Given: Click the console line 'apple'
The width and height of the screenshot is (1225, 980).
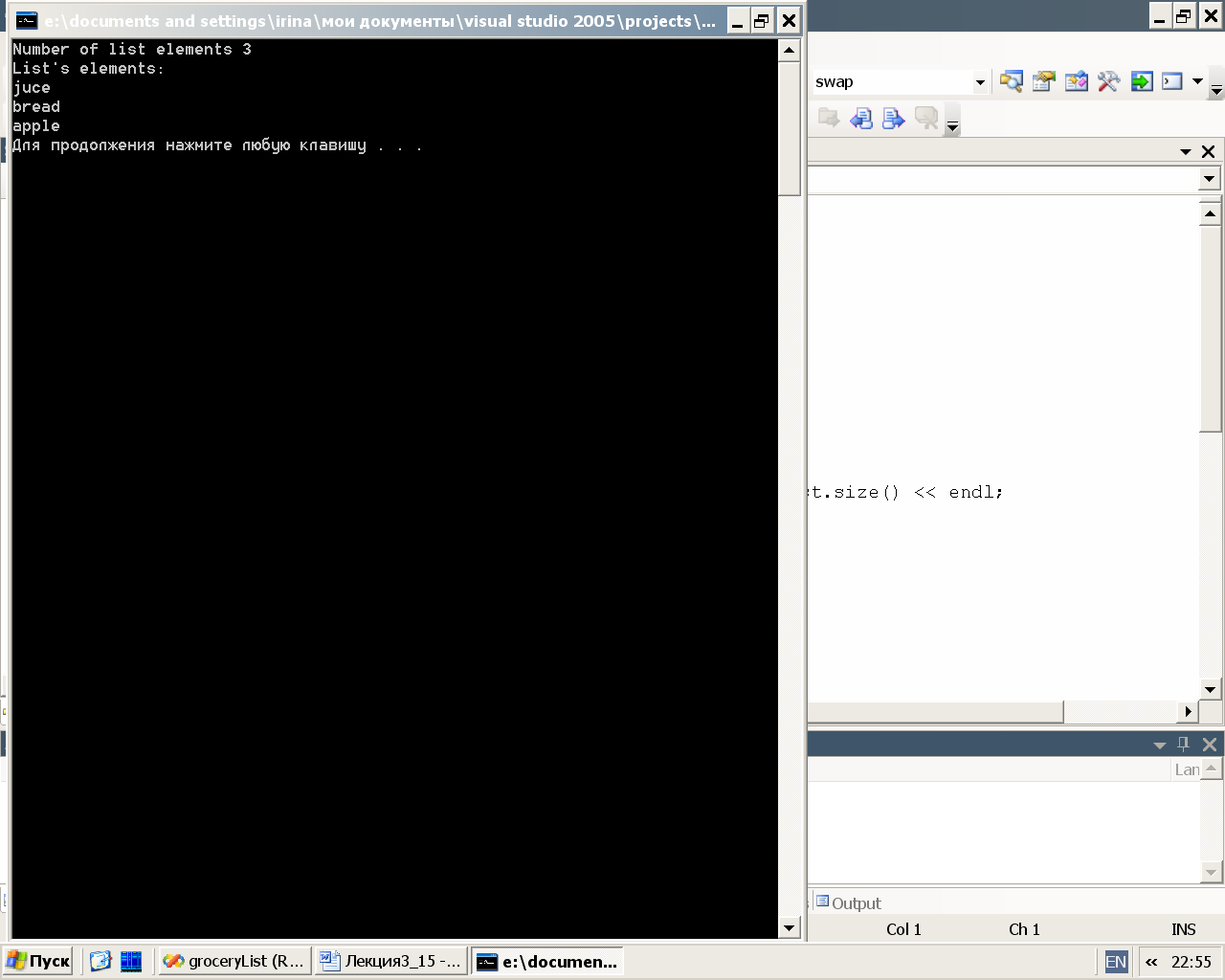Looking at the screenshot, I should (x=36, y=126).
